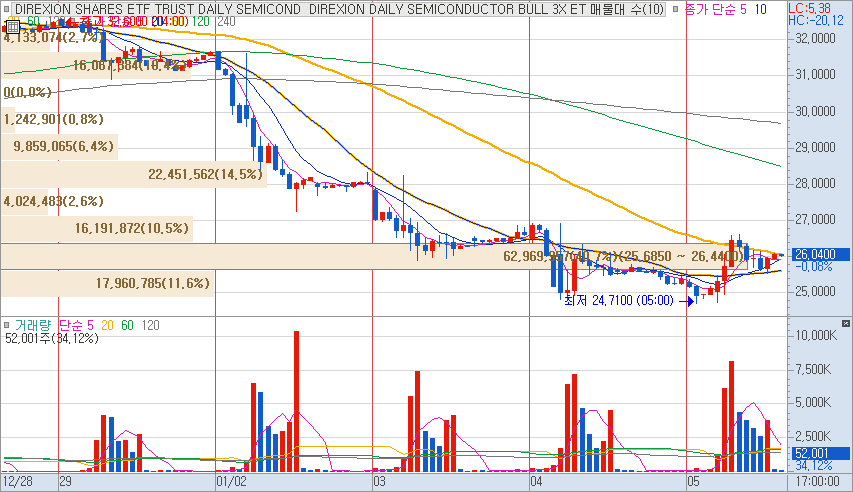The height and width of the screenshot is (492, 853).
Task: Click the 34,12% volume change tag on axis
Action: click(x=814, y=465)
